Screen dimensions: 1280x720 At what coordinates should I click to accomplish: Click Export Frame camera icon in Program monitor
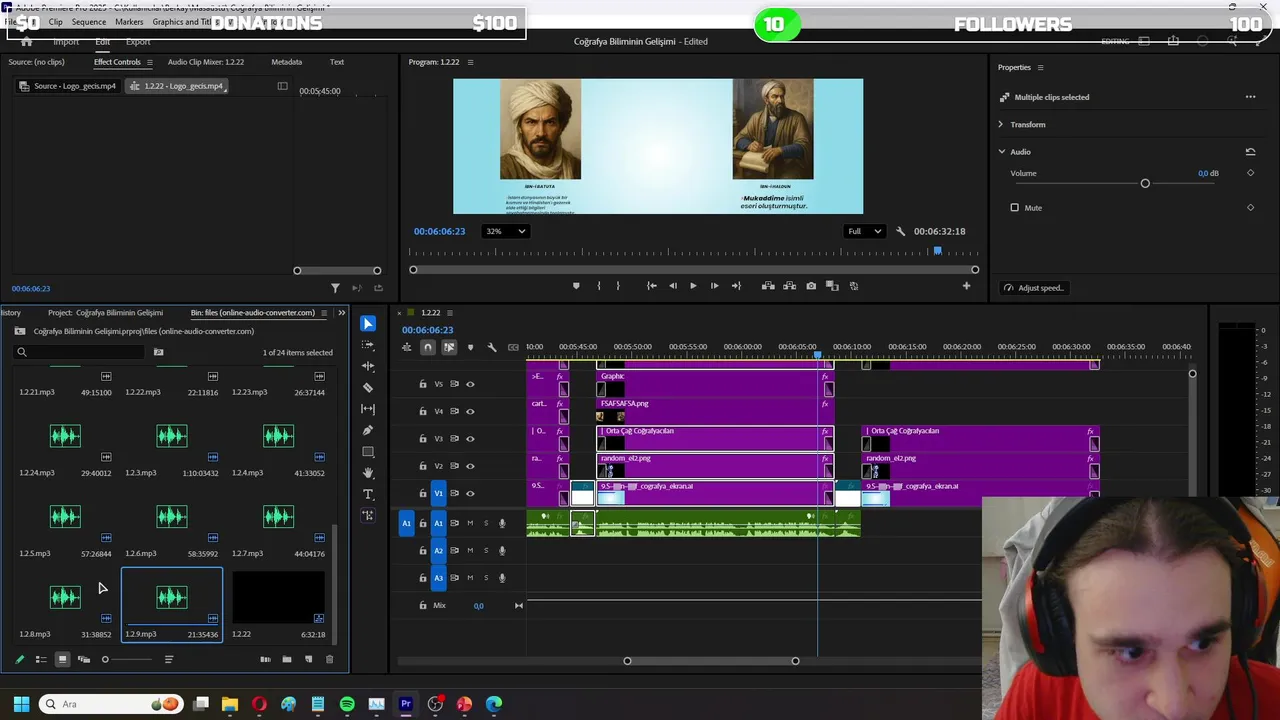(x=811, y=286)
